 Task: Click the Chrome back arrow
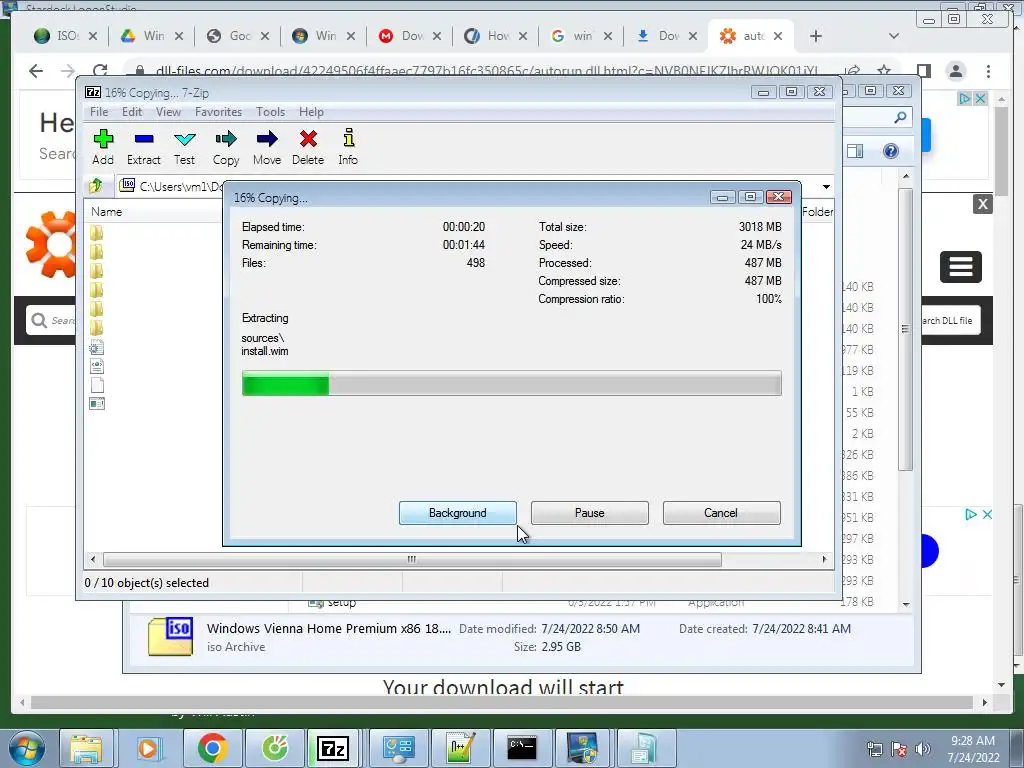tap(36, 71)
